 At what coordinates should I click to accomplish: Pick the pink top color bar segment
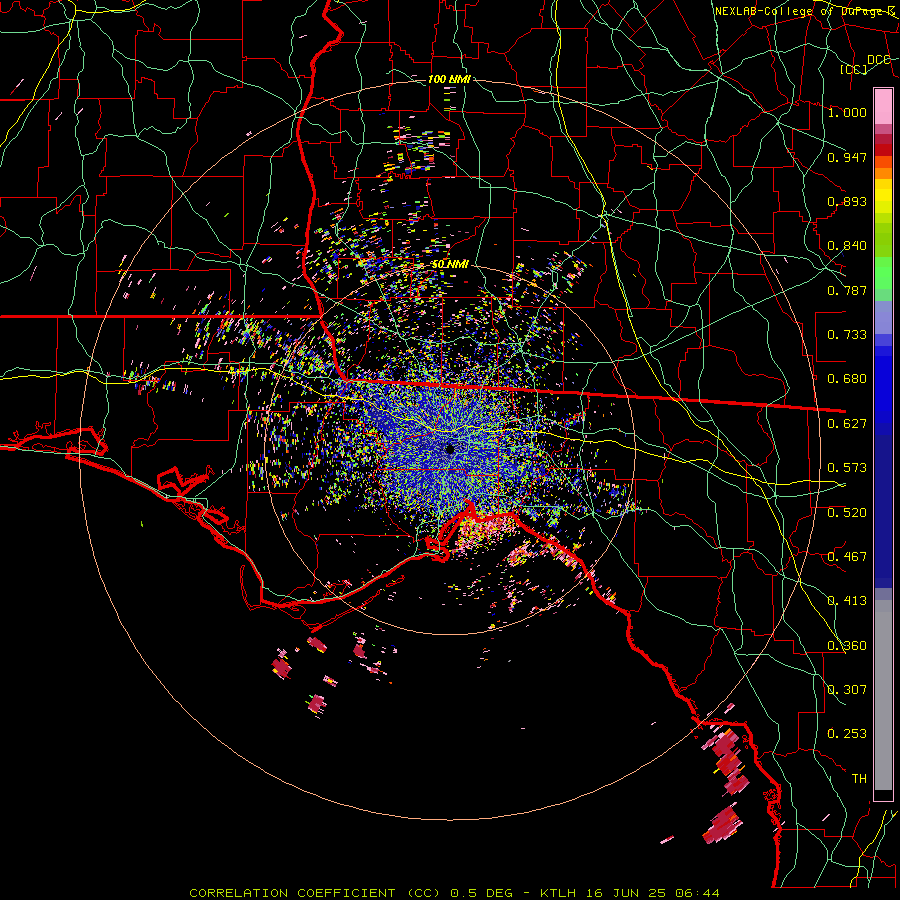click(883, 106)
